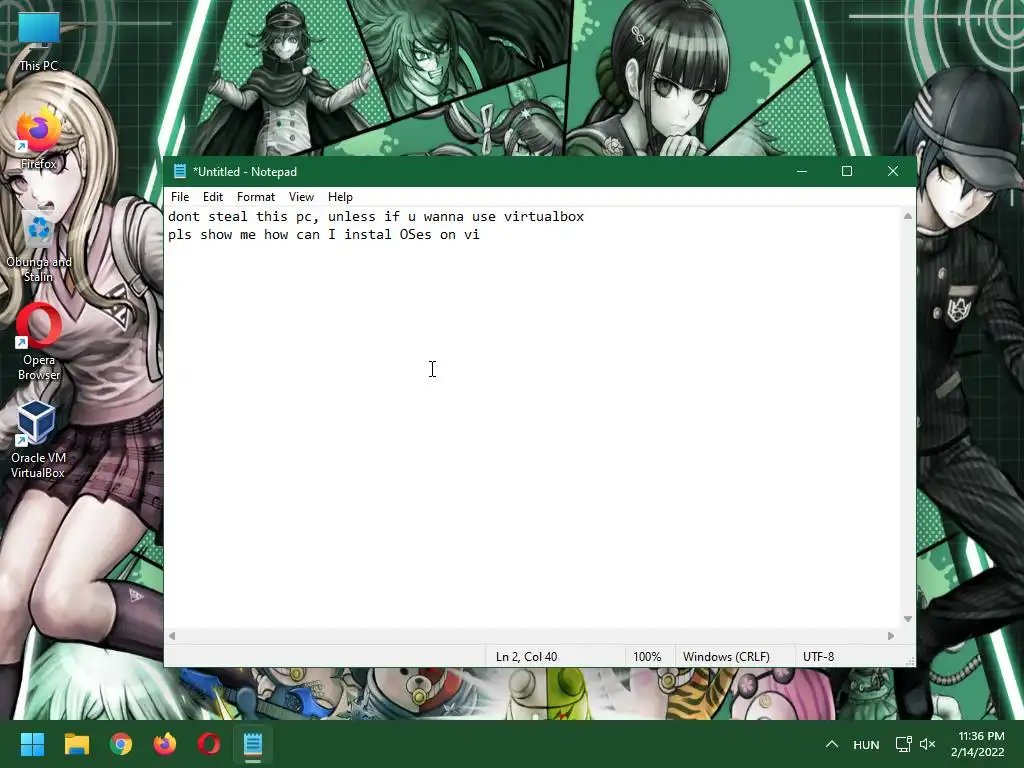Open Notepad Edit menu
1024x768 pixels.
point(213,197)
